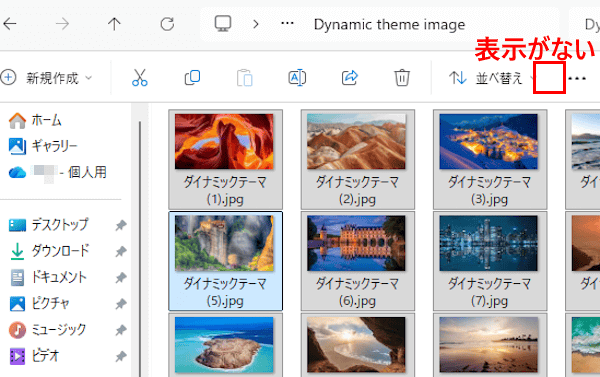This screenshot has width=600, height=377.
Task: Select ダイナミックテーマ (6).jpg thumbnail
Action: (356, 243)
